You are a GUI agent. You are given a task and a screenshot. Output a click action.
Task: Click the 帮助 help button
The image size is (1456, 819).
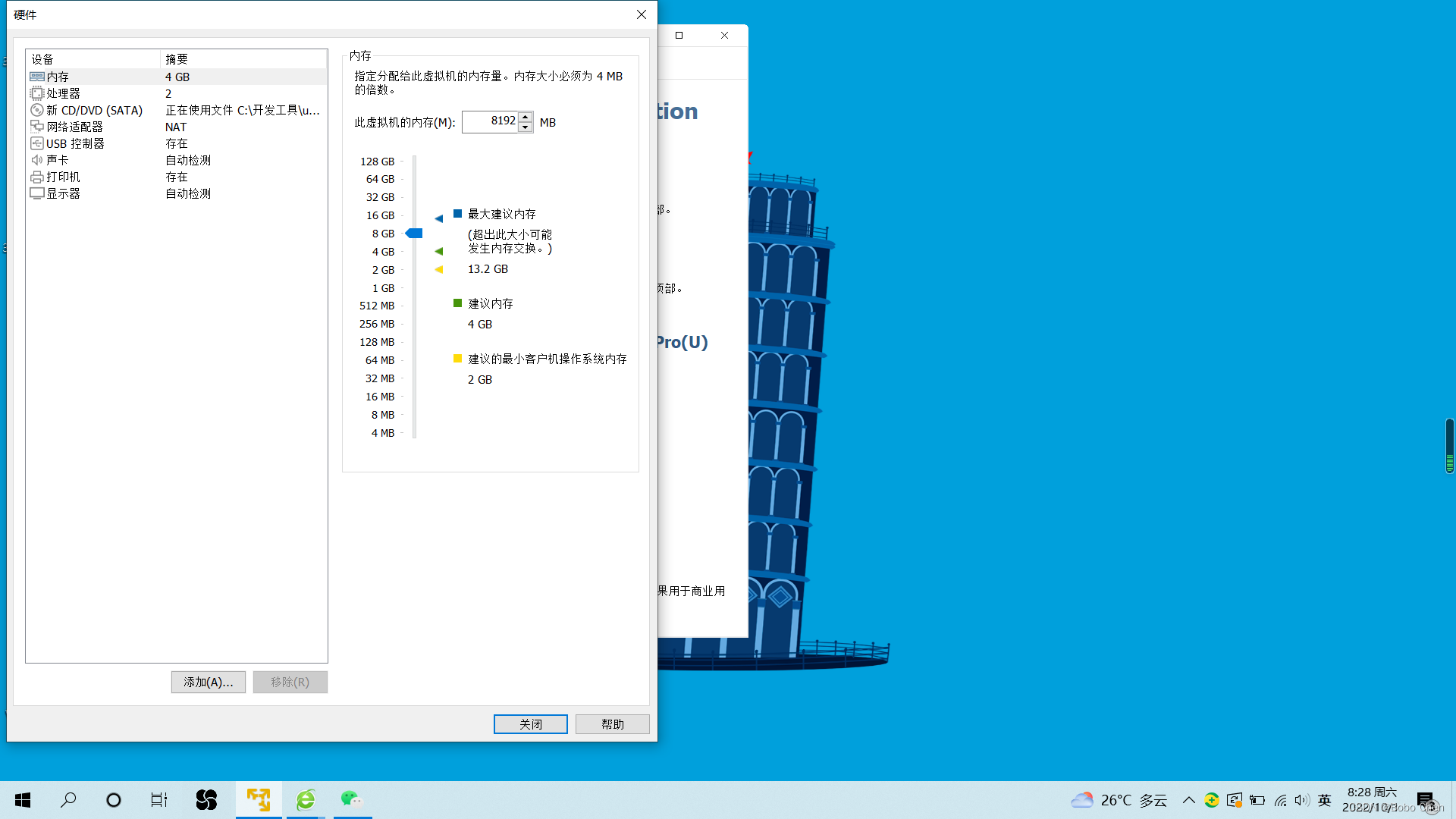(612, 724)
